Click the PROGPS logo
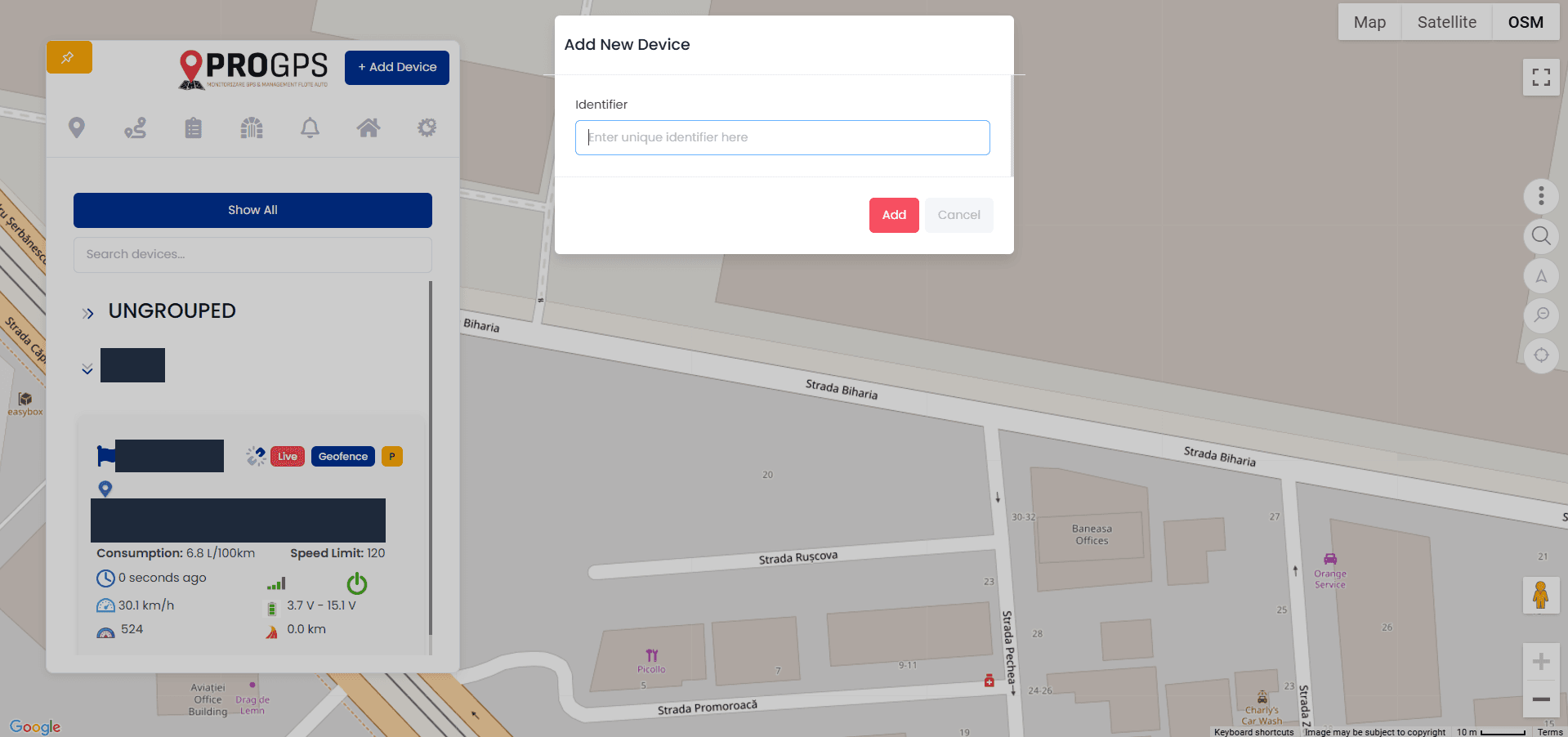The height and width of the screenshot is (737, 1568). (253, 69)
